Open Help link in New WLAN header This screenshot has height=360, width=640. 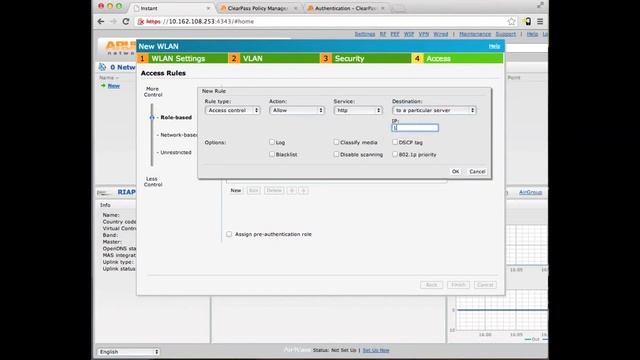(x=494, y=46)
